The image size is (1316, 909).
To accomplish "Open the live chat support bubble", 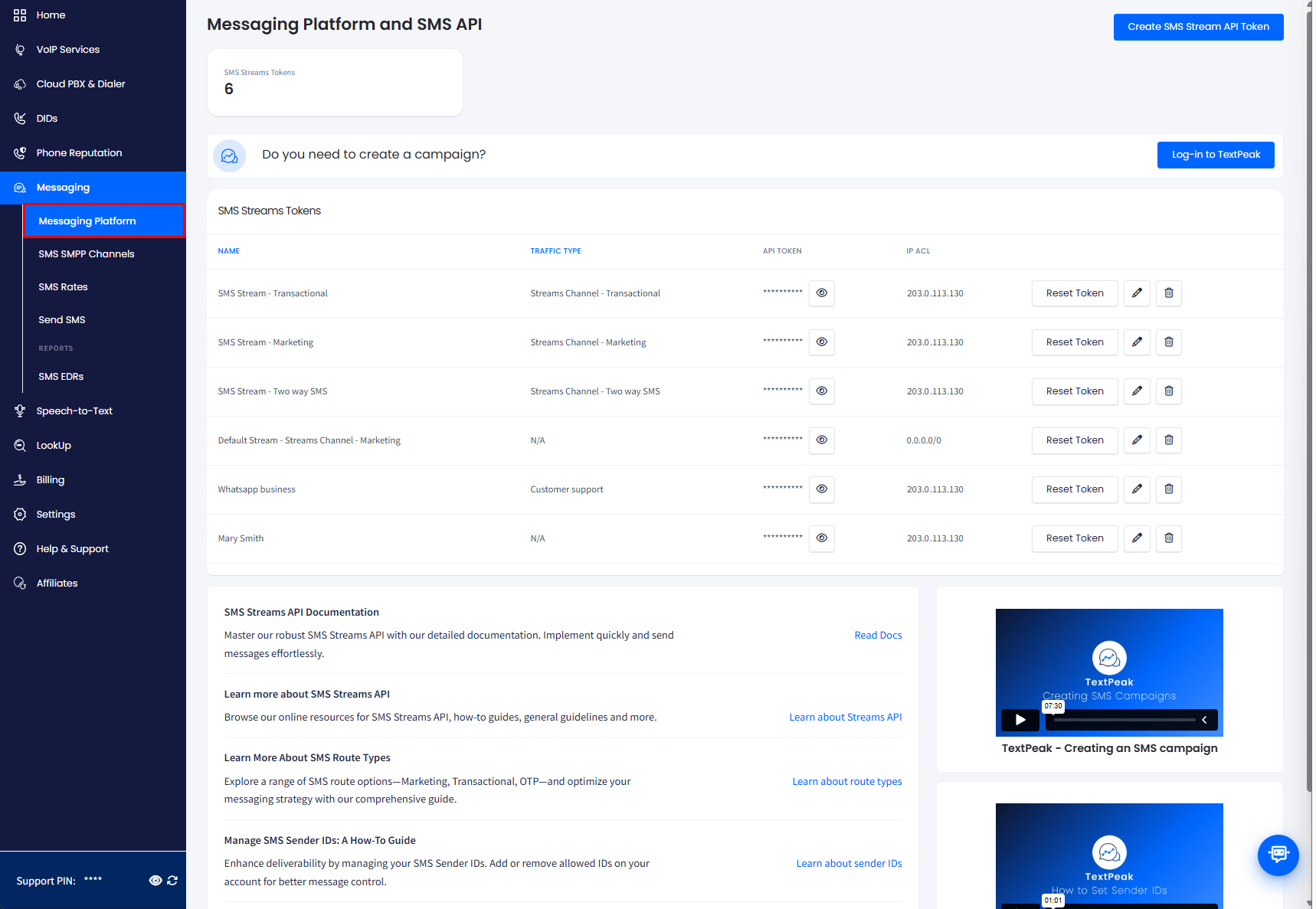I will click(1278, 855).
